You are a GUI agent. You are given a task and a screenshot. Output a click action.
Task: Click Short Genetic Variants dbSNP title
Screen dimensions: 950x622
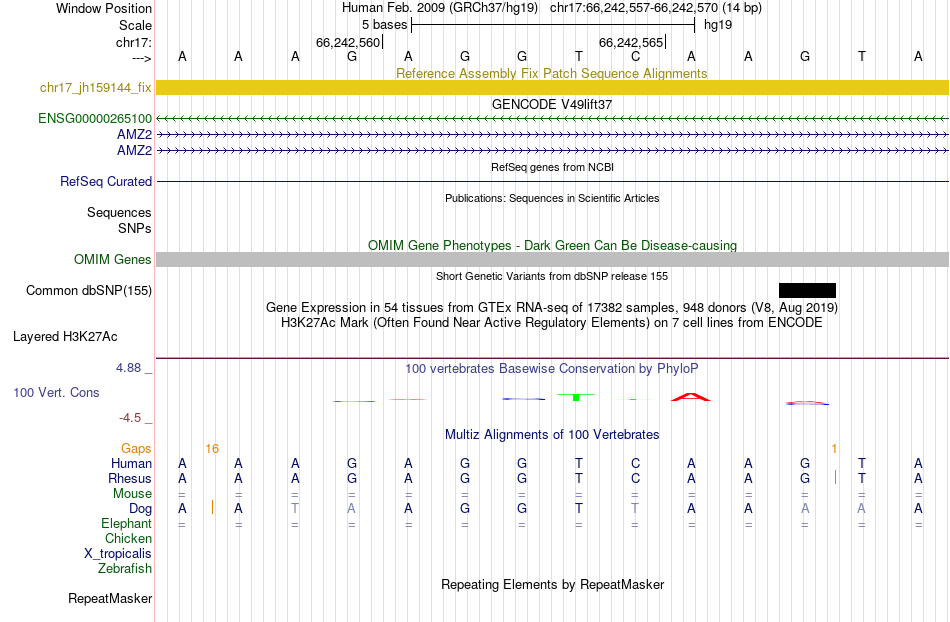(x=552, y=276)
